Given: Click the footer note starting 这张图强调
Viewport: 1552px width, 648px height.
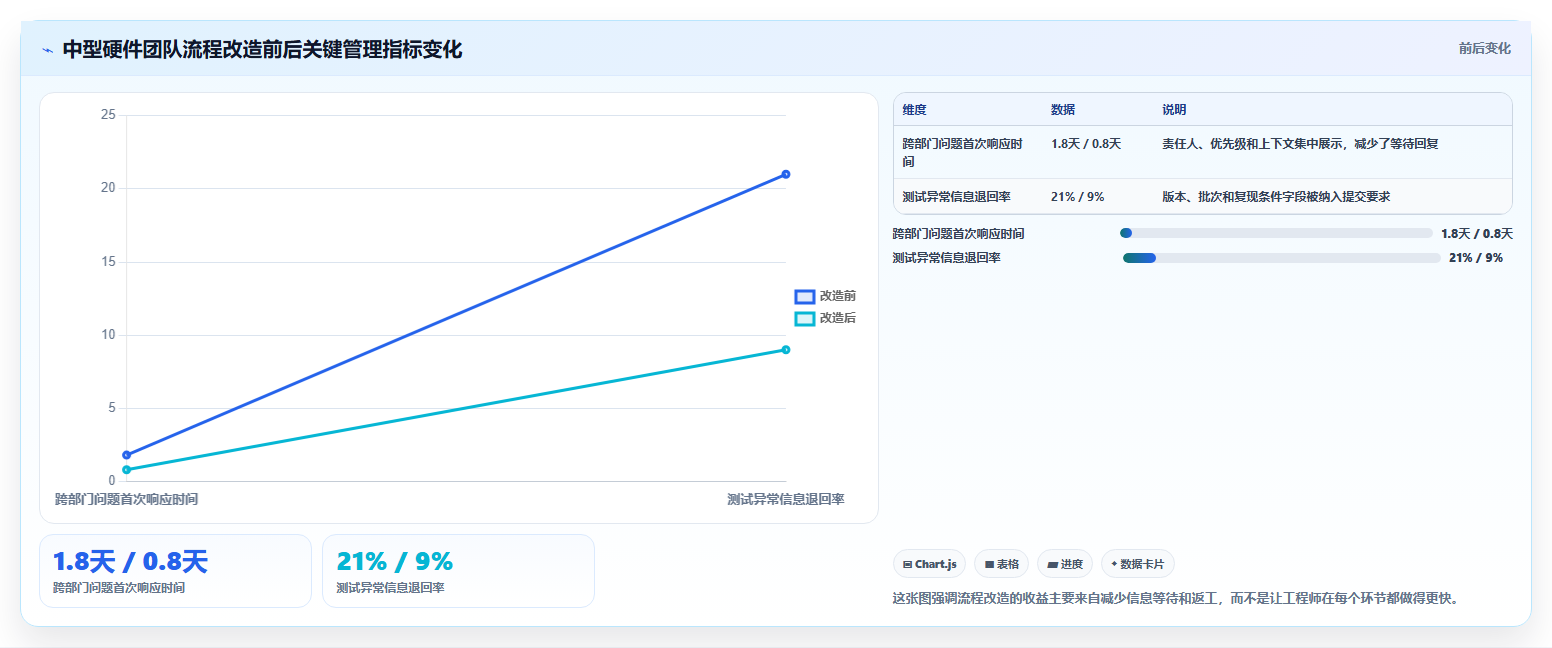Looking at the screenshot, I should coord(1177,599).
